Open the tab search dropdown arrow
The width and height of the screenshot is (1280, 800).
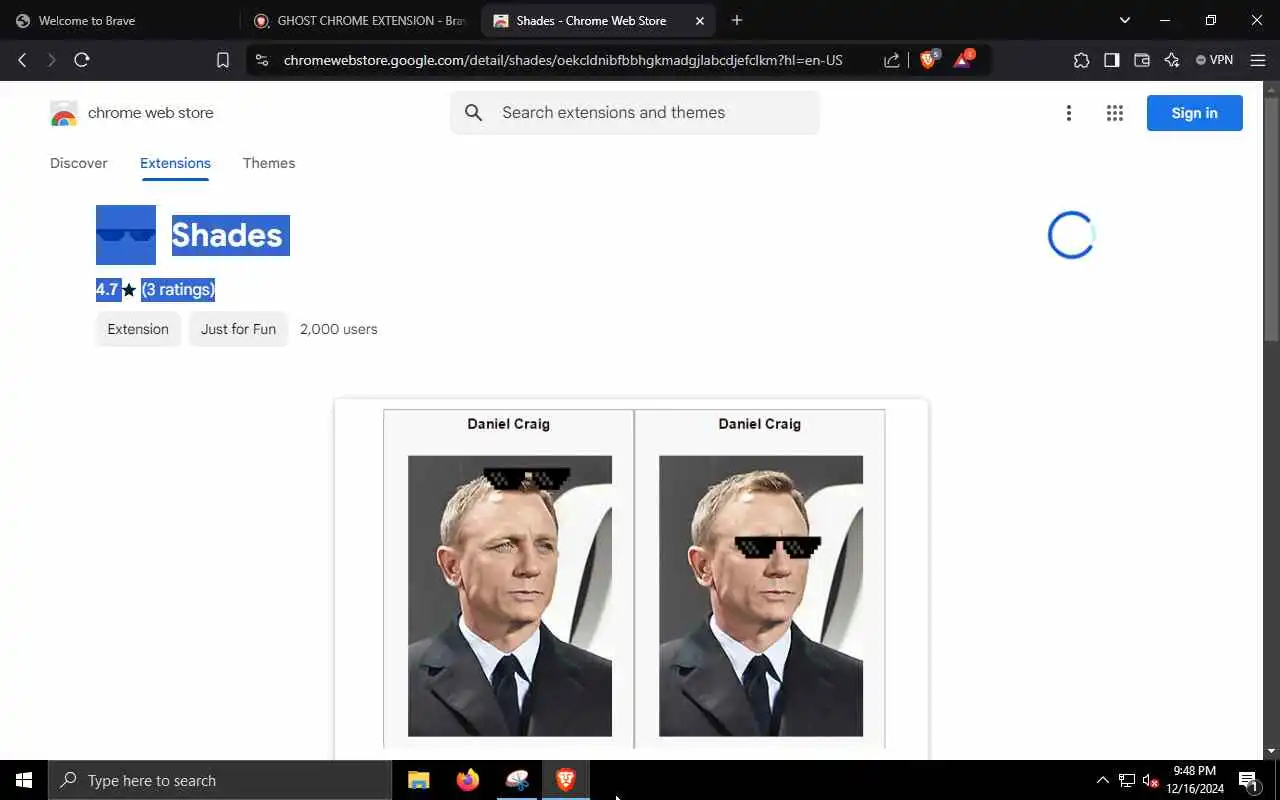click(x=1125, y=20)
